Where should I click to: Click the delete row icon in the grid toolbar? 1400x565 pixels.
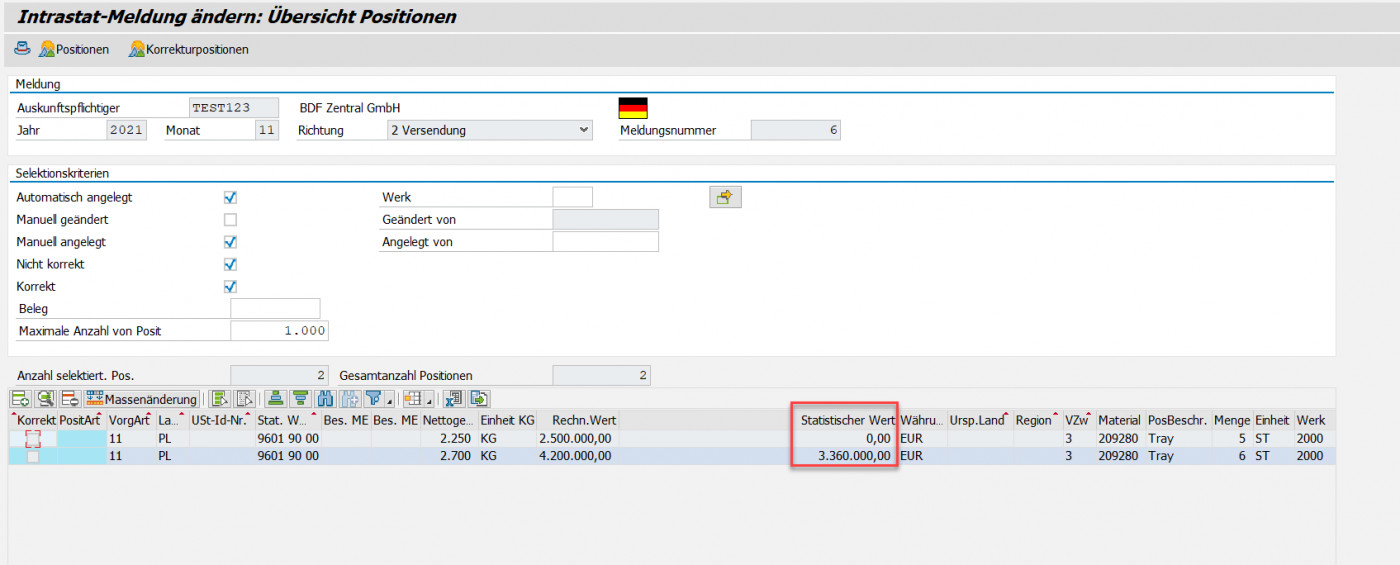(x=70, y=399)
